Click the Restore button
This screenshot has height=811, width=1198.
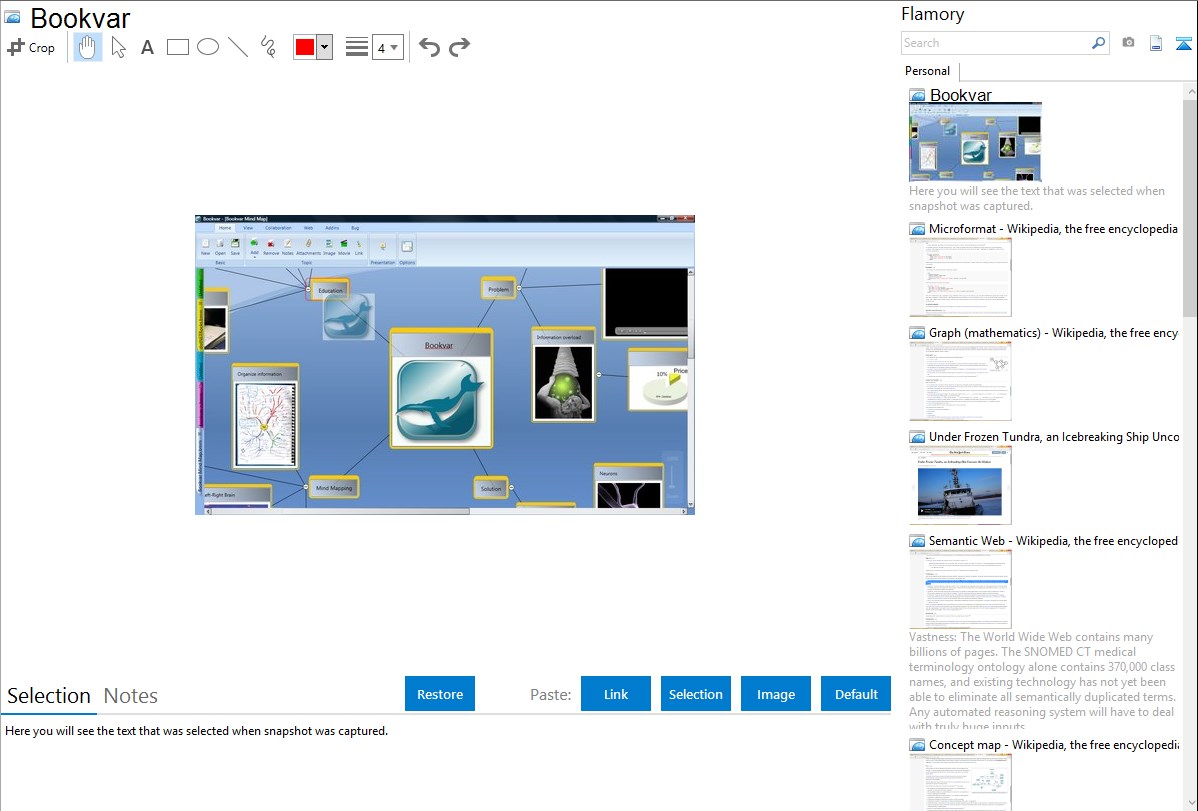point(440,694)
